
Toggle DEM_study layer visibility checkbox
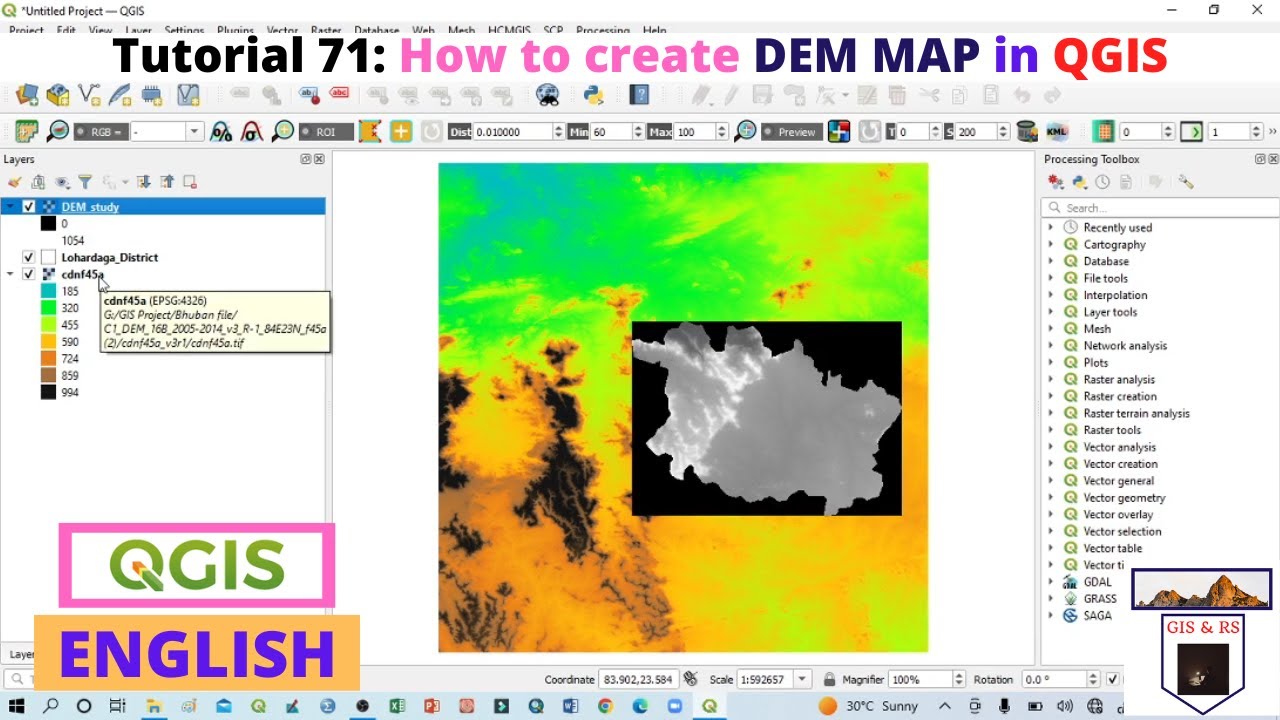click(x=29, y=207)
